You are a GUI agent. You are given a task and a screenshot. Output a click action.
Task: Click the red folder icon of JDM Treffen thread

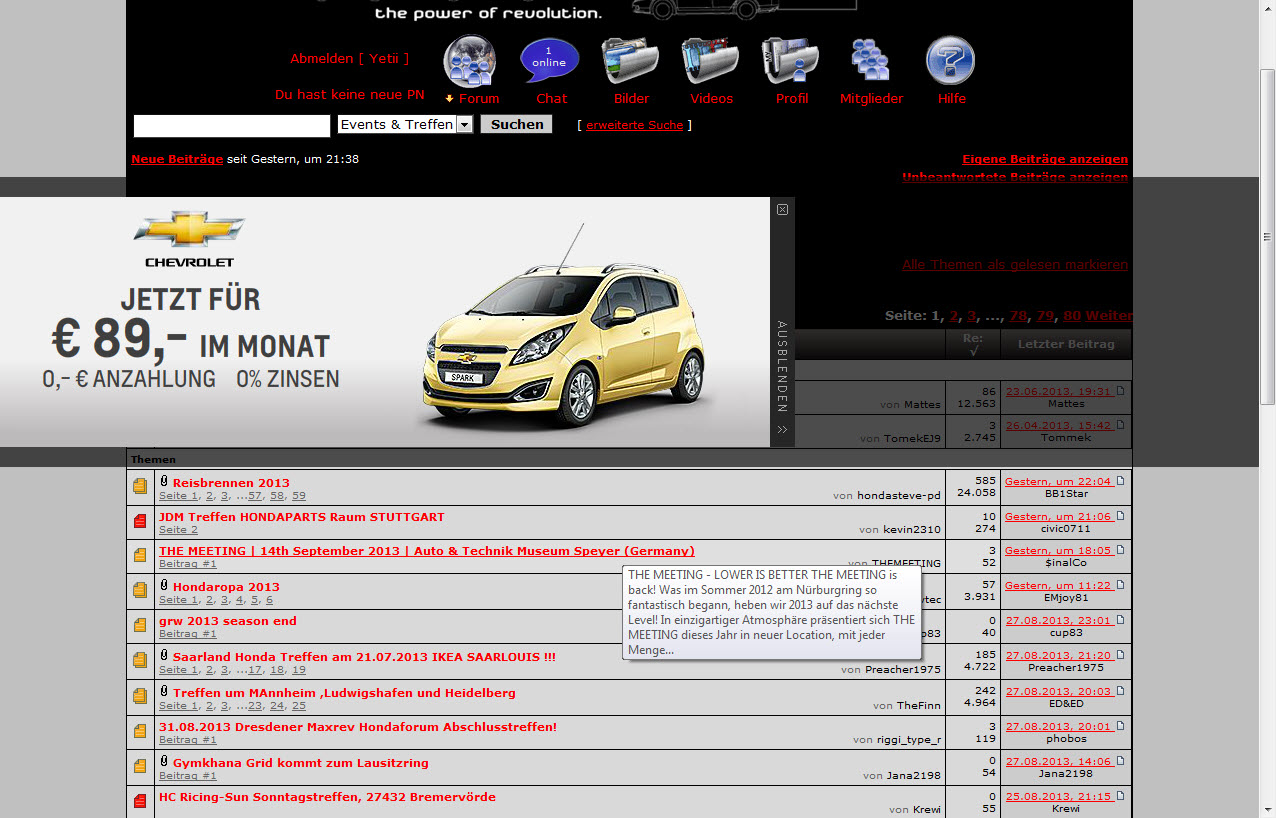pyautogui.click(x=140, y=522)
